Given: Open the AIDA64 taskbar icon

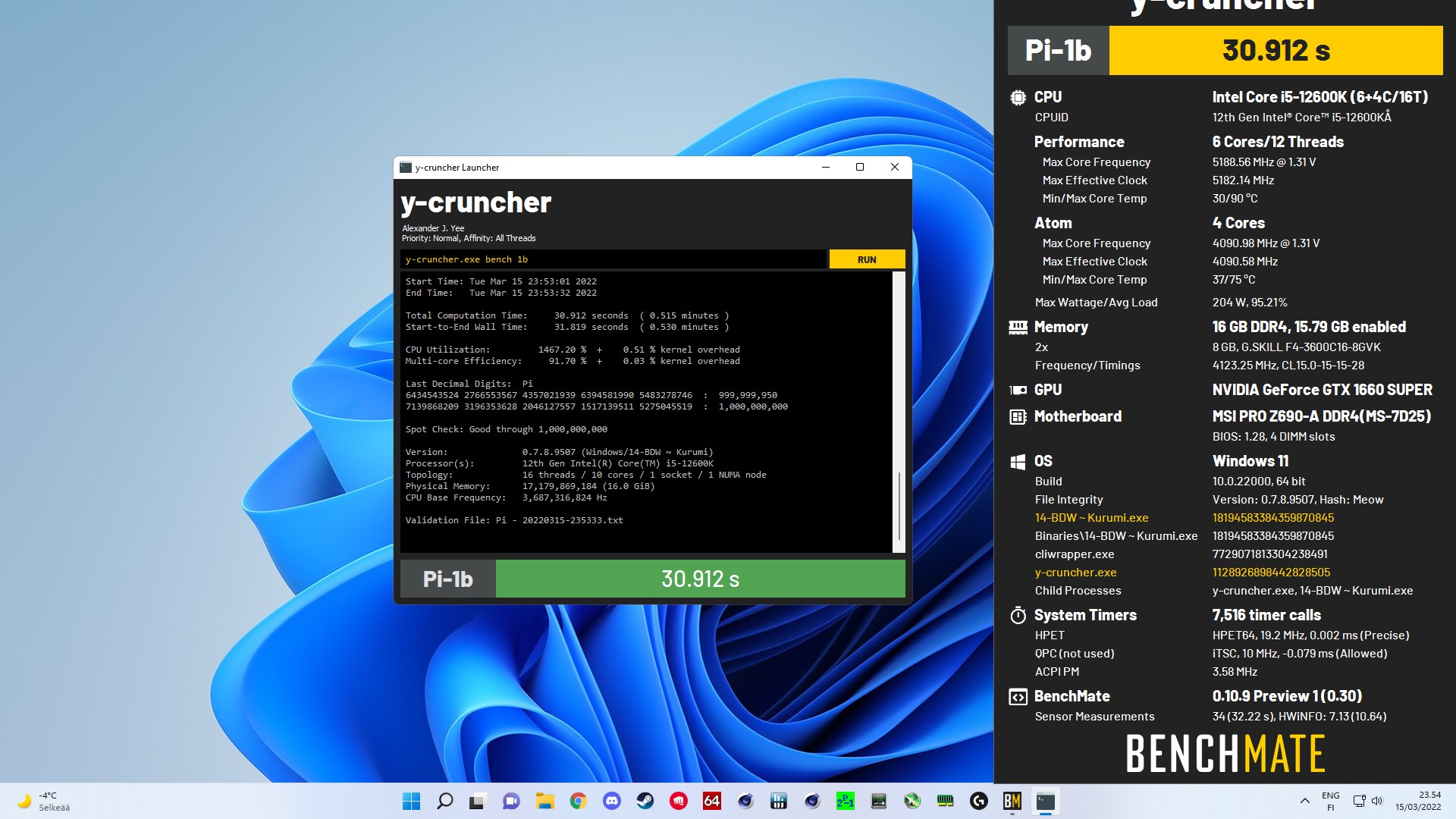Looking at the screenshot, I should click(711, 801).
